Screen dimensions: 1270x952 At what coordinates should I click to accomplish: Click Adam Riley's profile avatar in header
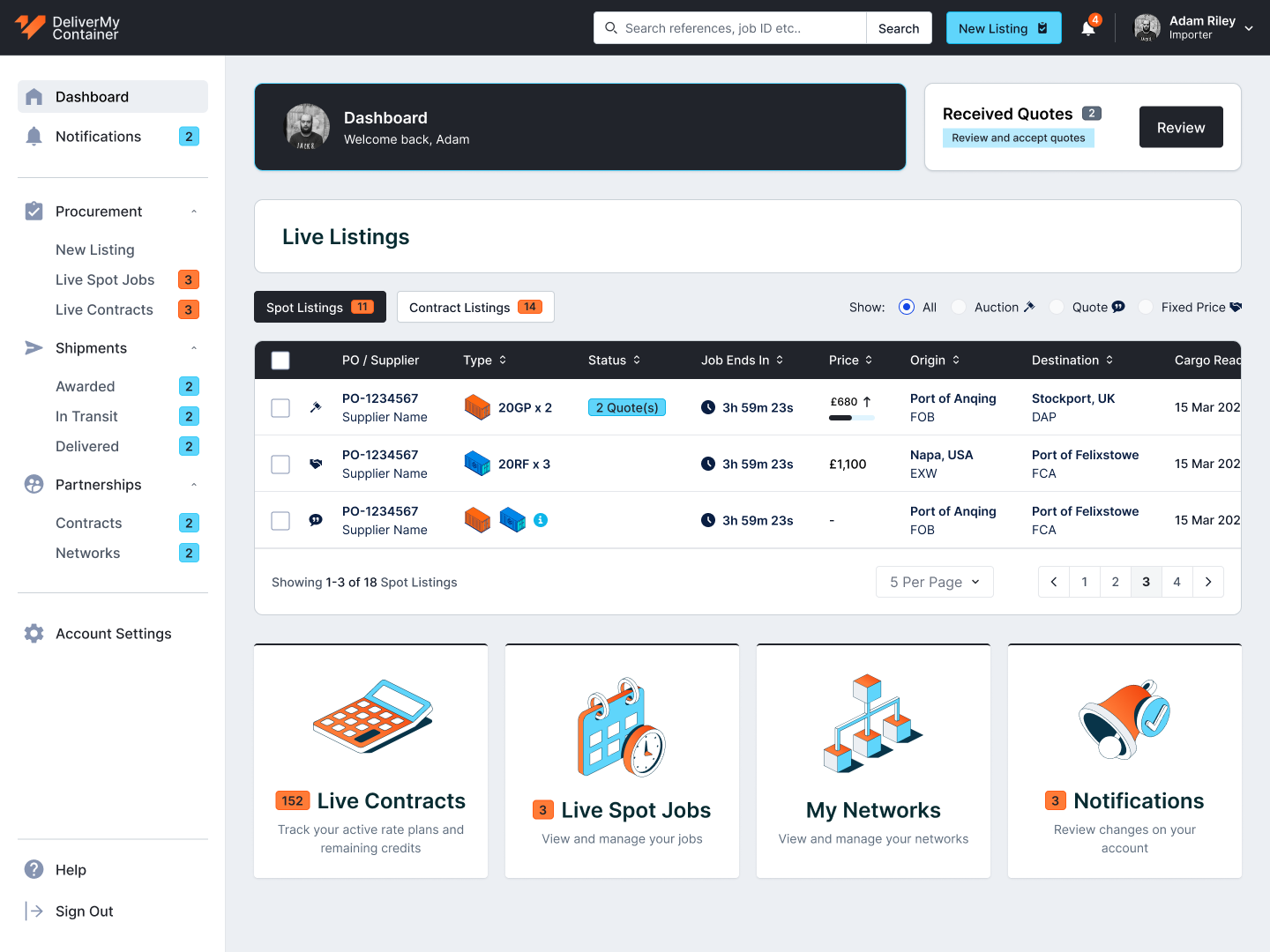pyautogui.click(x=1147, y=27)
